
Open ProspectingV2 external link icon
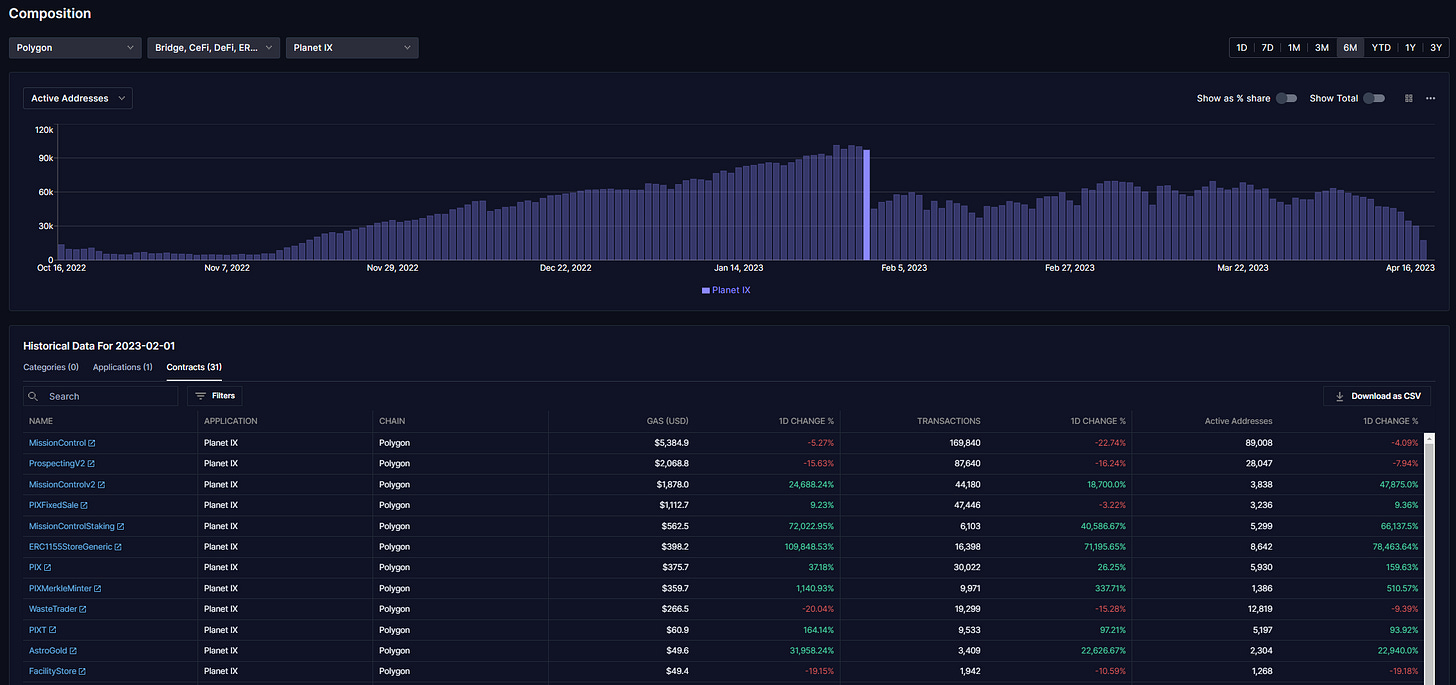tap(91, 464)
